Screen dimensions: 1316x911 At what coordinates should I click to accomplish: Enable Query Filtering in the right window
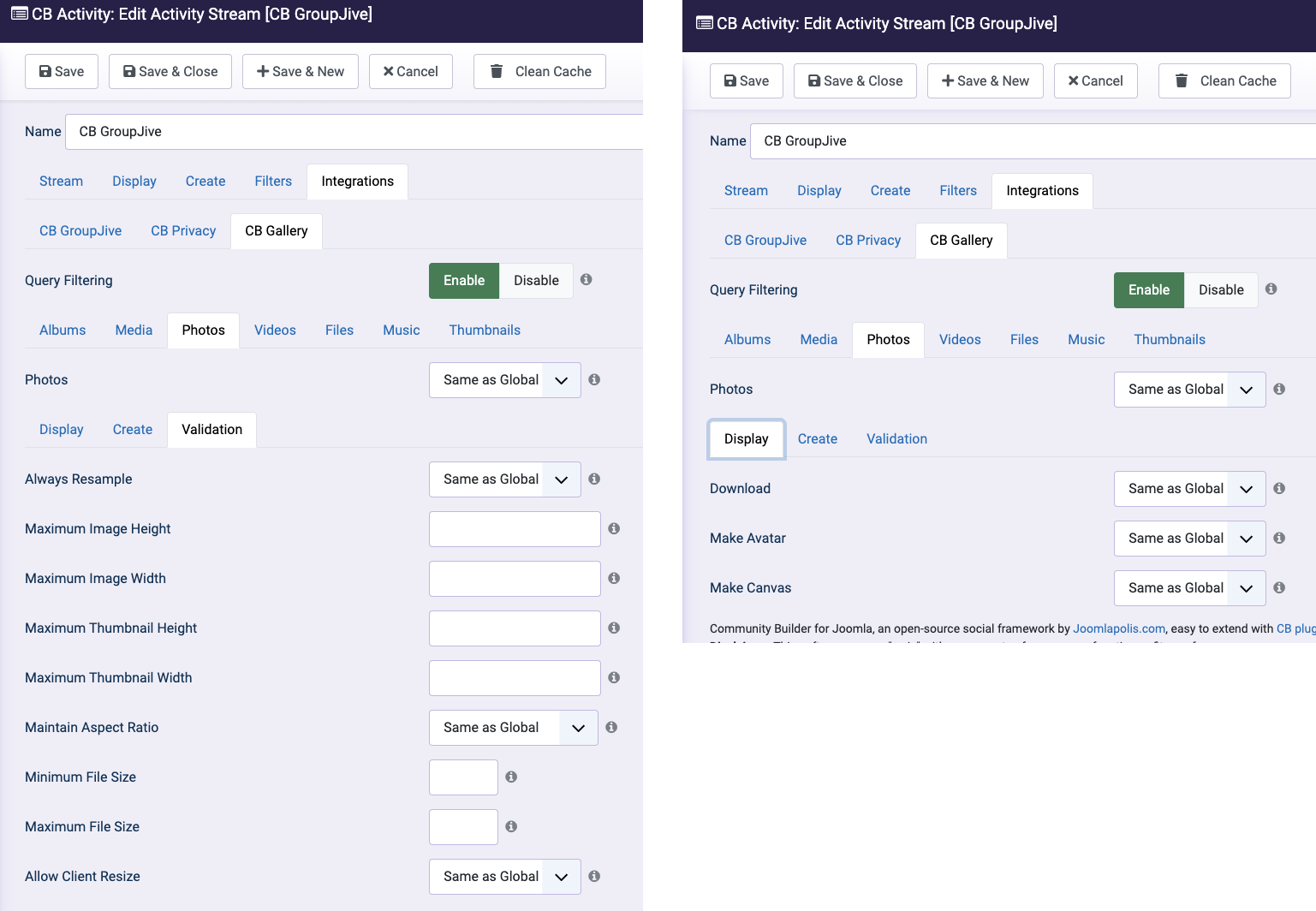coord(1148,290)
